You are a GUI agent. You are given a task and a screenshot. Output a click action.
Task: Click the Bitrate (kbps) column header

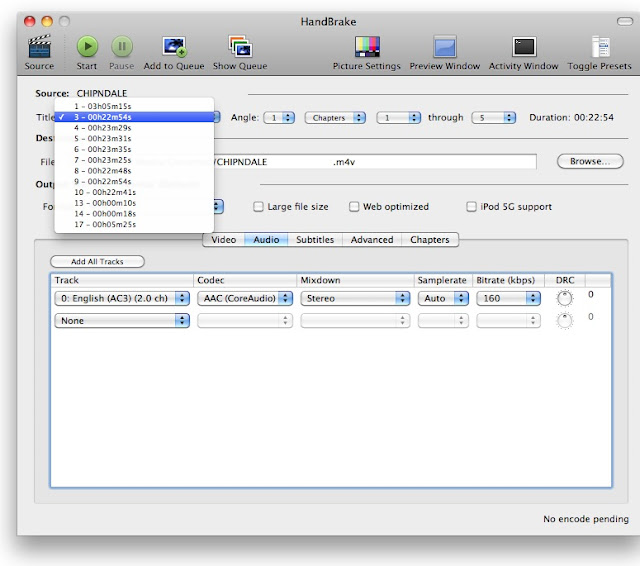pyautogui.click(x=508, y=280)
